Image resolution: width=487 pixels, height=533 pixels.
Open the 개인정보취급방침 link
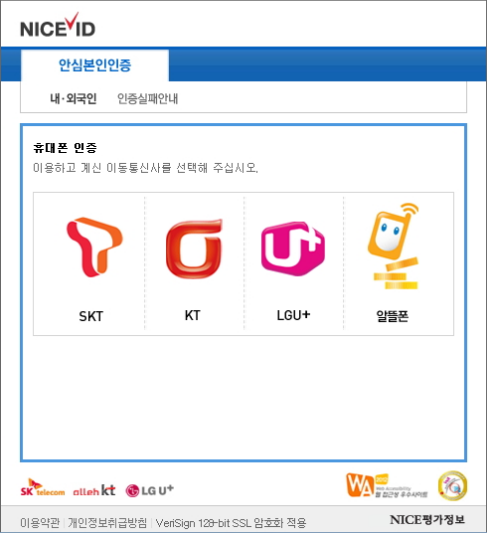point(107,522)
